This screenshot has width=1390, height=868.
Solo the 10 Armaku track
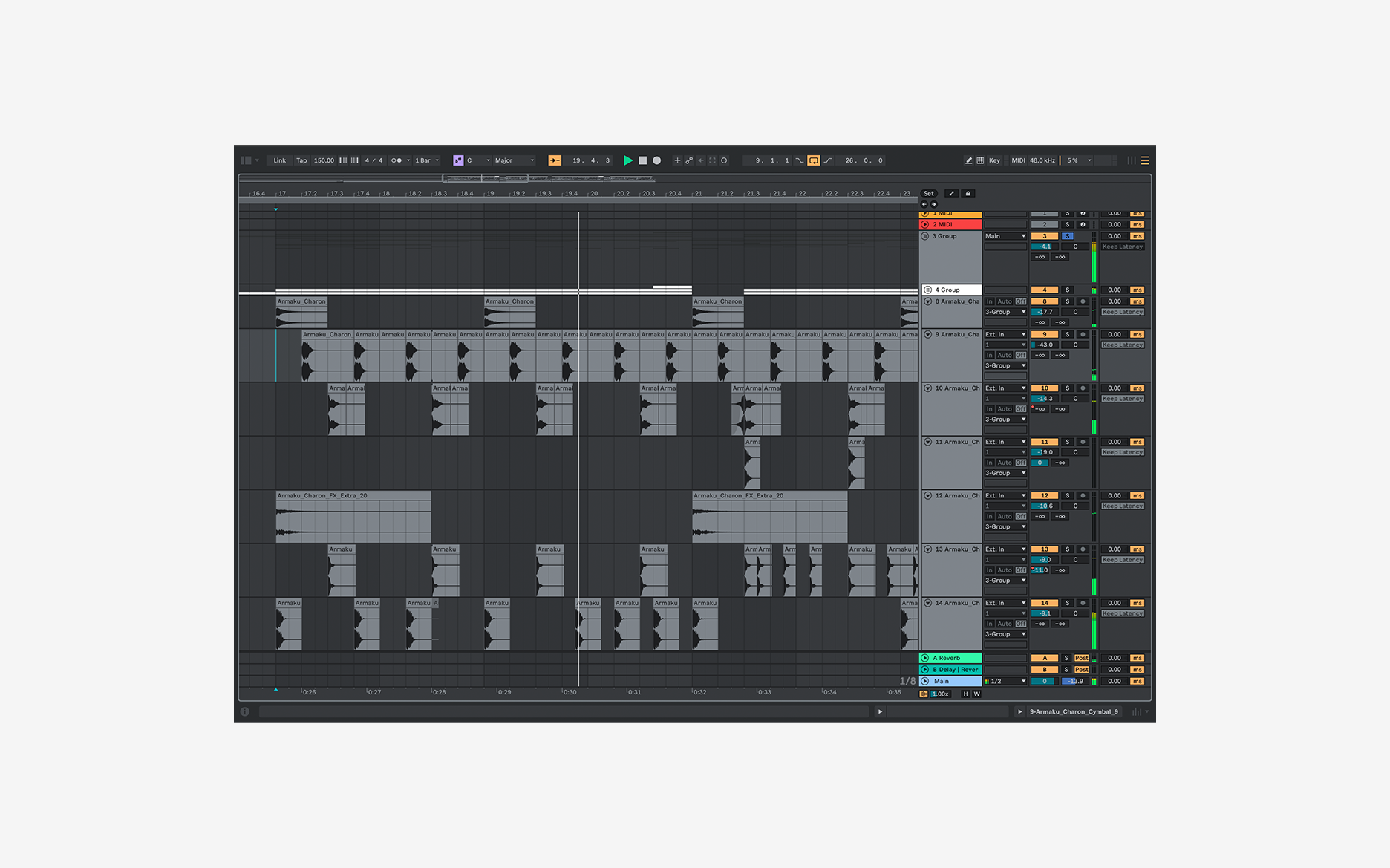click(1068, 388)
